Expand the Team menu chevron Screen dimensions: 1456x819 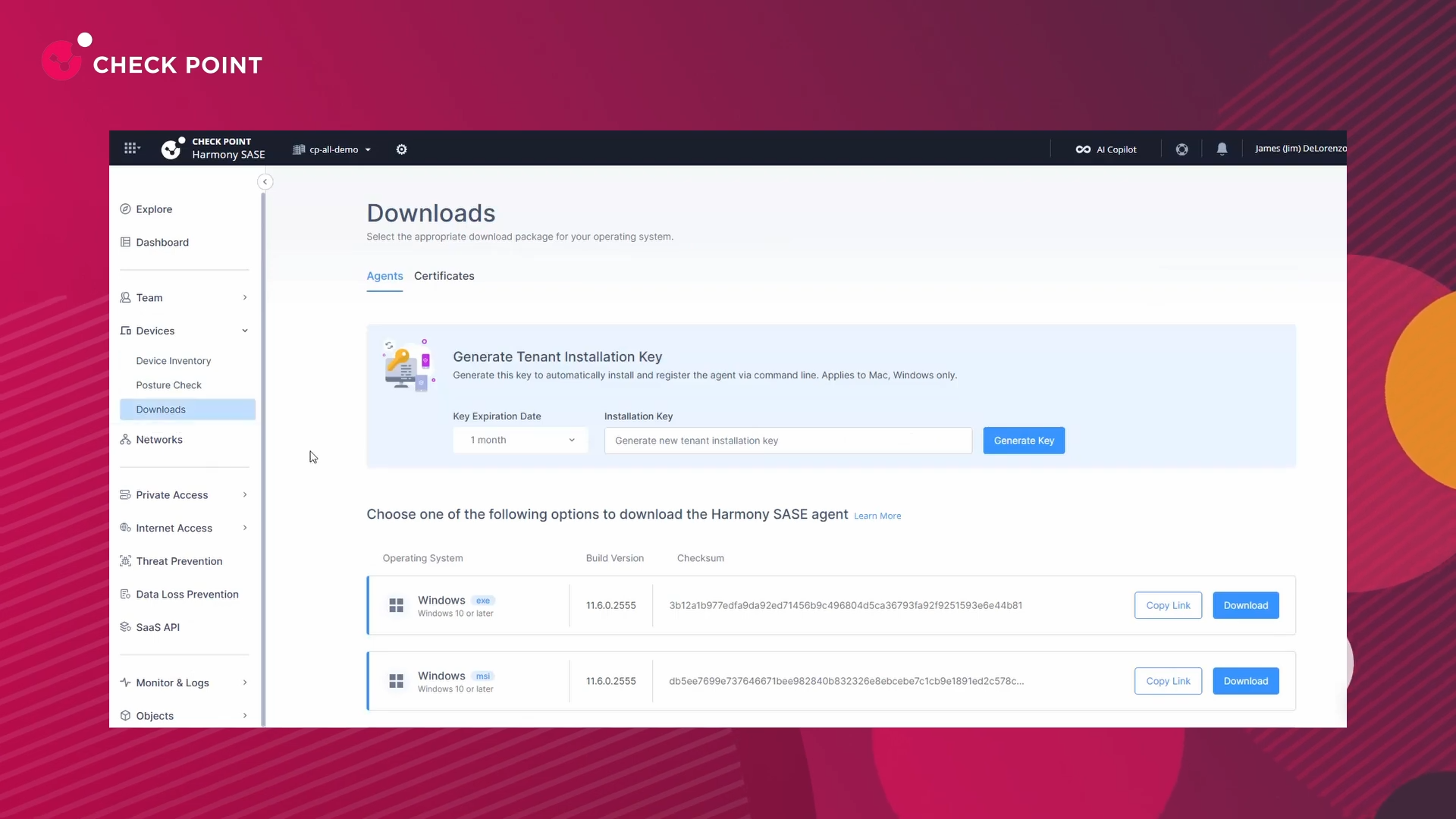pyautogui.click(x=245, y=297)
